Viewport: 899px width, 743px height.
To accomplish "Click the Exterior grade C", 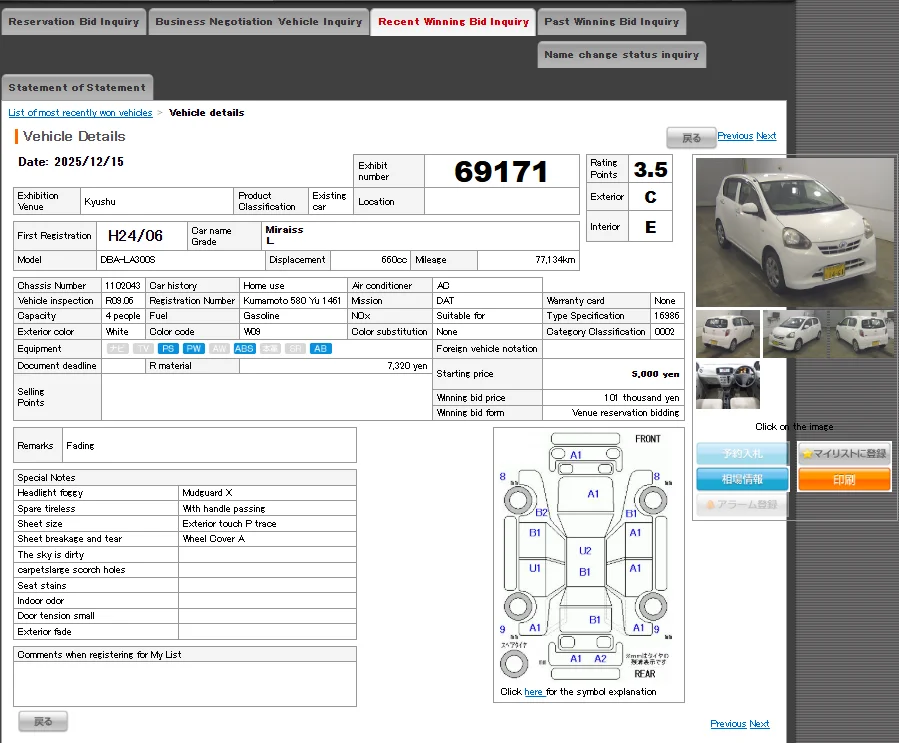I will tap(650, 197).
